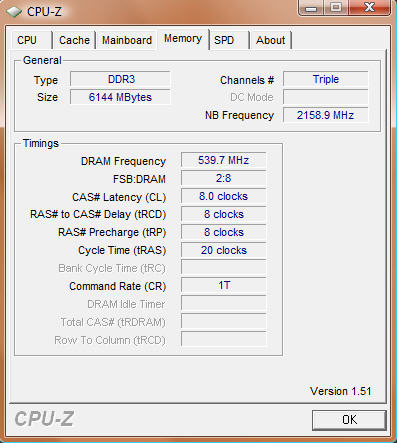The width and height of the screenshot is (397, 443).
Task: Click the empty DC Mode field
Action: pos(326,97)
